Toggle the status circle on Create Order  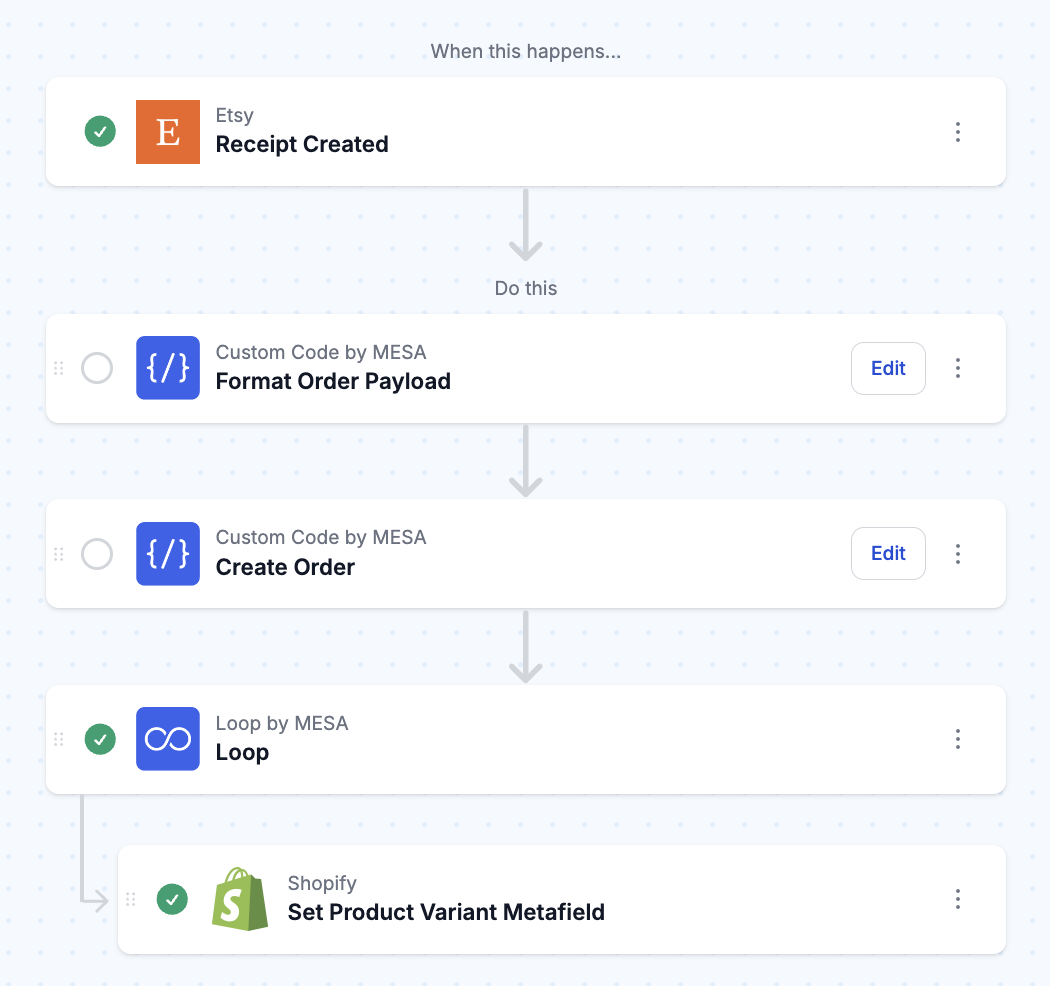coord(97,554)
